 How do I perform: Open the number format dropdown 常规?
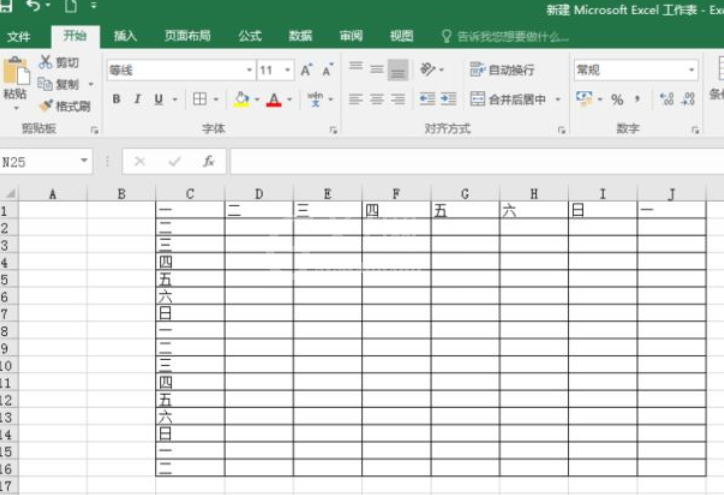pyautogui.click(x=691, y=70)
